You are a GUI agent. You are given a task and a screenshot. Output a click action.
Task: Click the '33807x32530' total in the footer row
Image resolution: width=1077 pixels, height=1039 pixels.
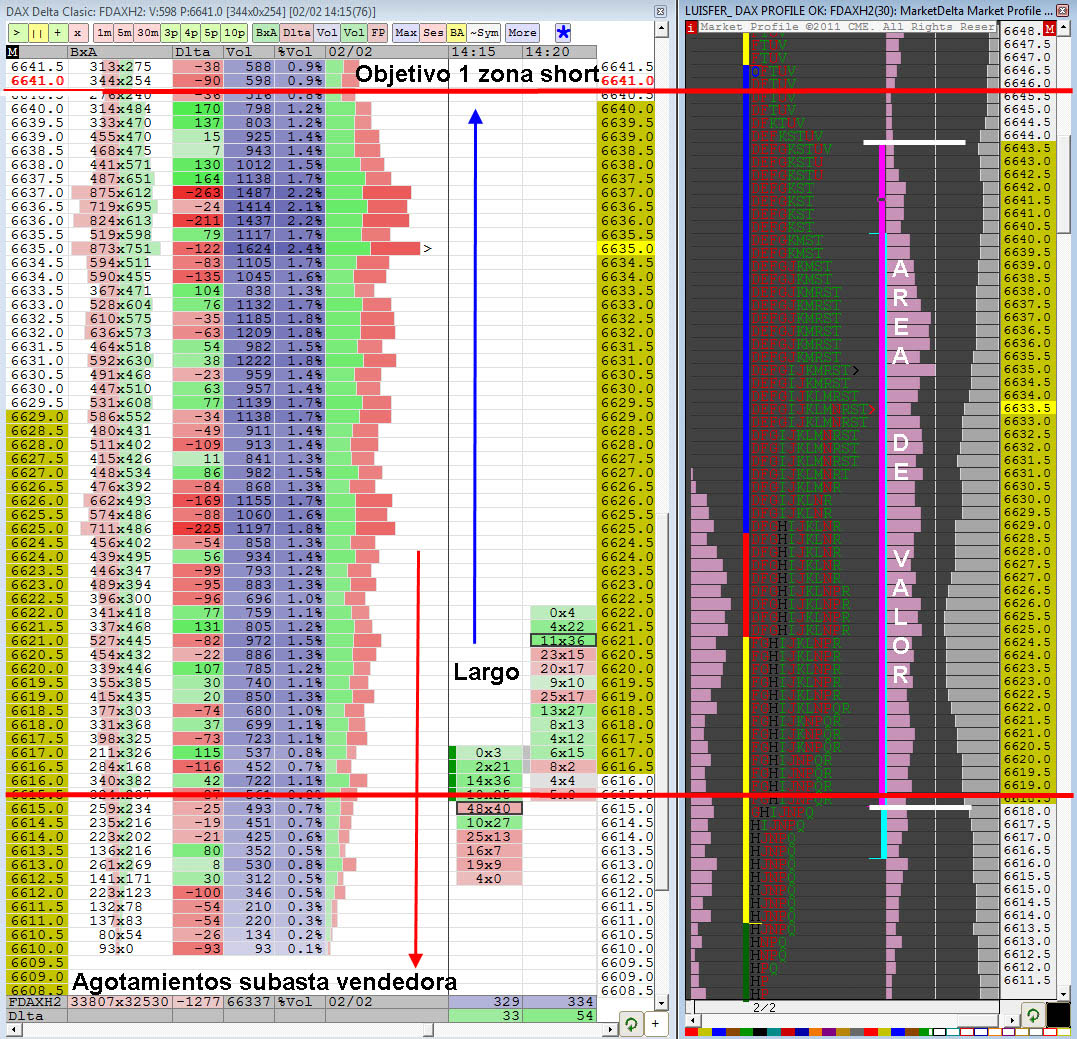(x=120, y=1002)
